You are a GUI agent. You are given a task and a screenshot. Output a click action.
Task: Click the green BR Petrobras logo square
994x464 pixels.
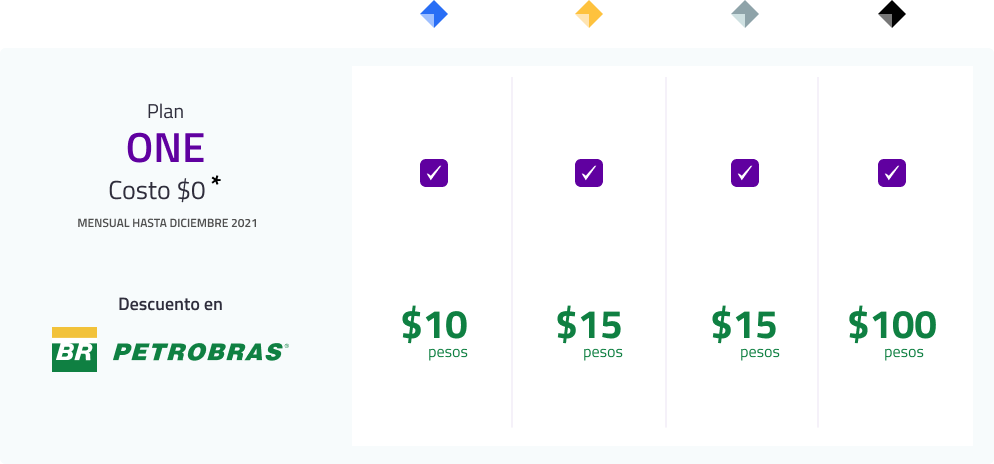point(74,349)
